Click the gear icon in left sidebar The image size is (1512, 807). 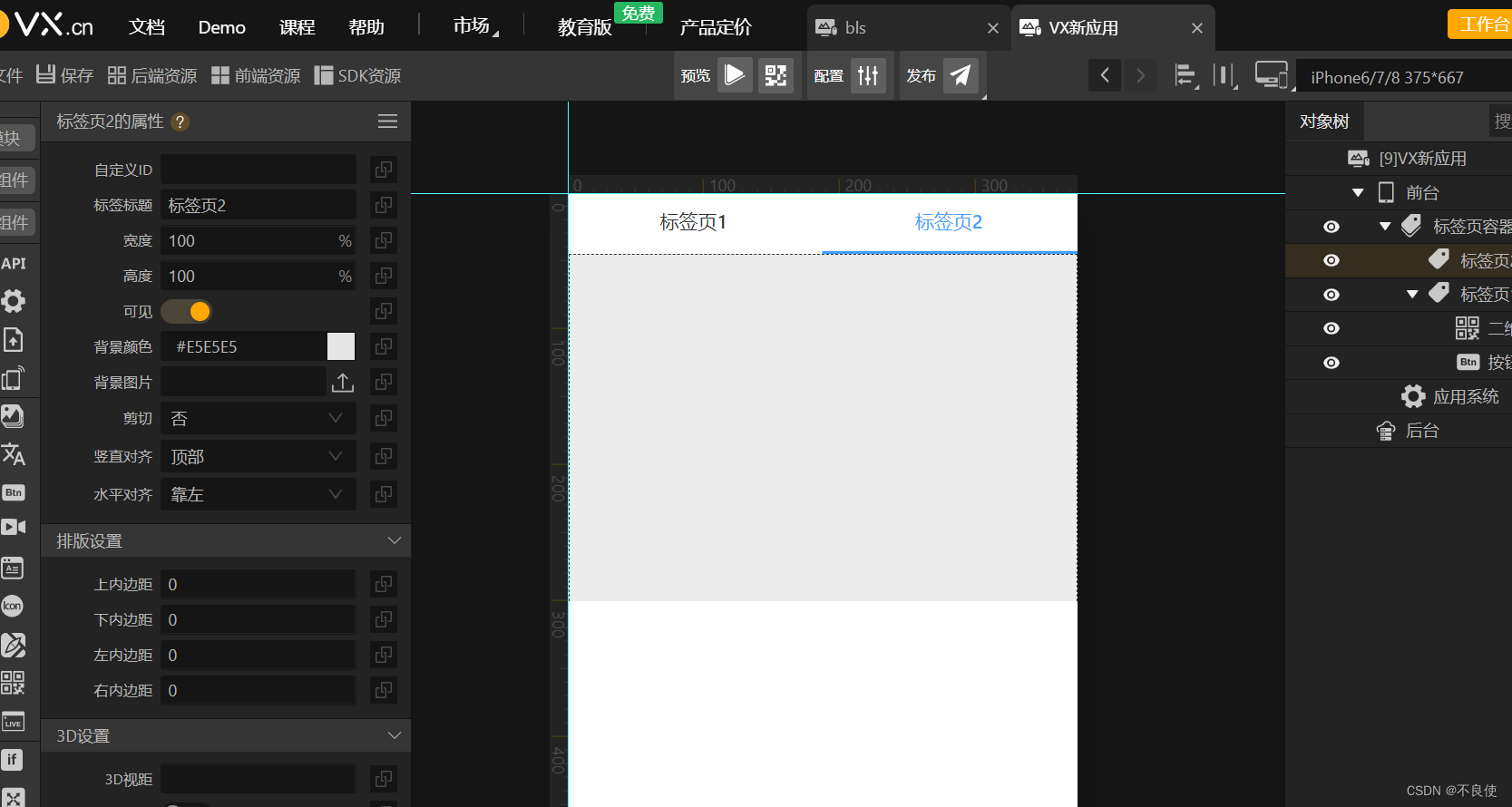tap(13, 301)
